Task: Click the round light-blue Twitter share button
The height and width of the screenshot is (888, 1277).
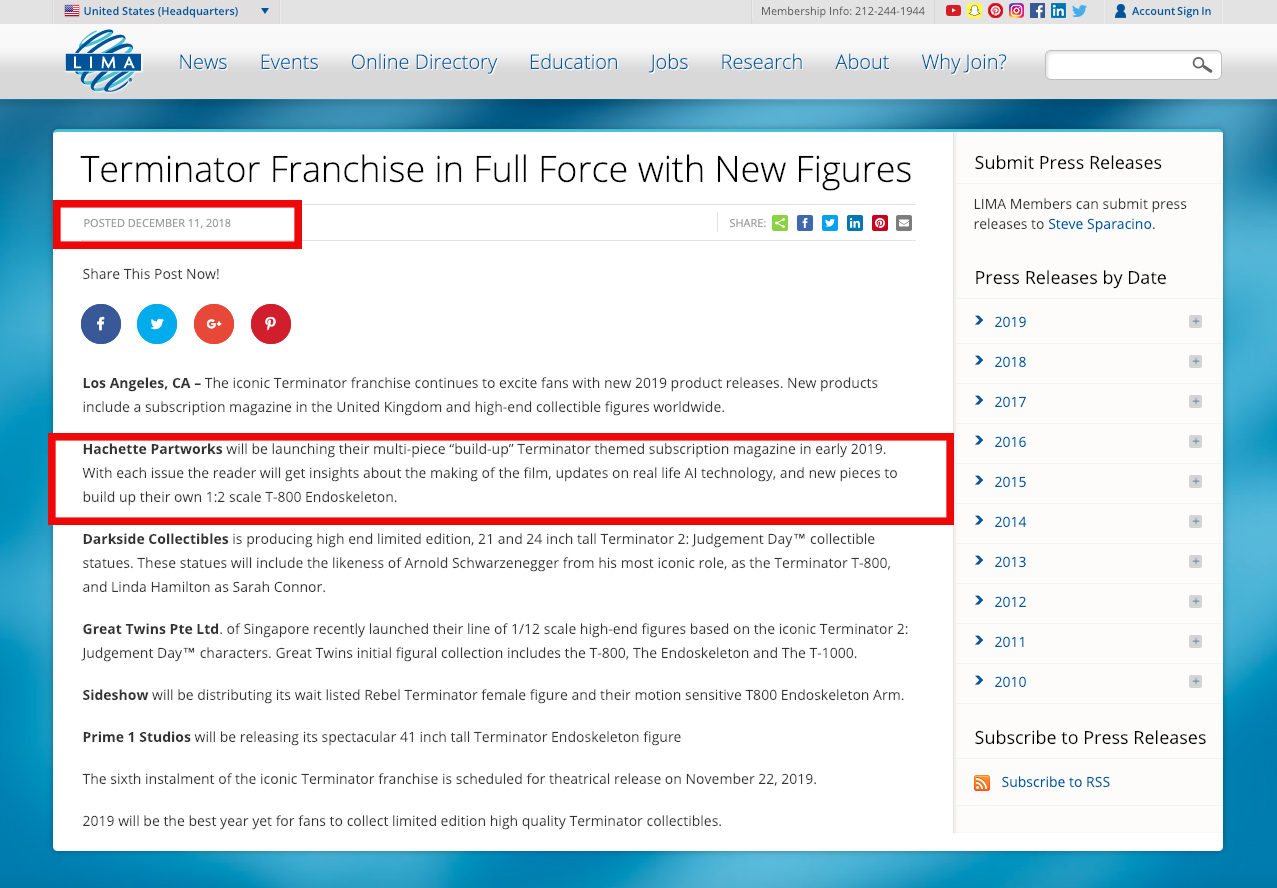Action: [157, 324]
